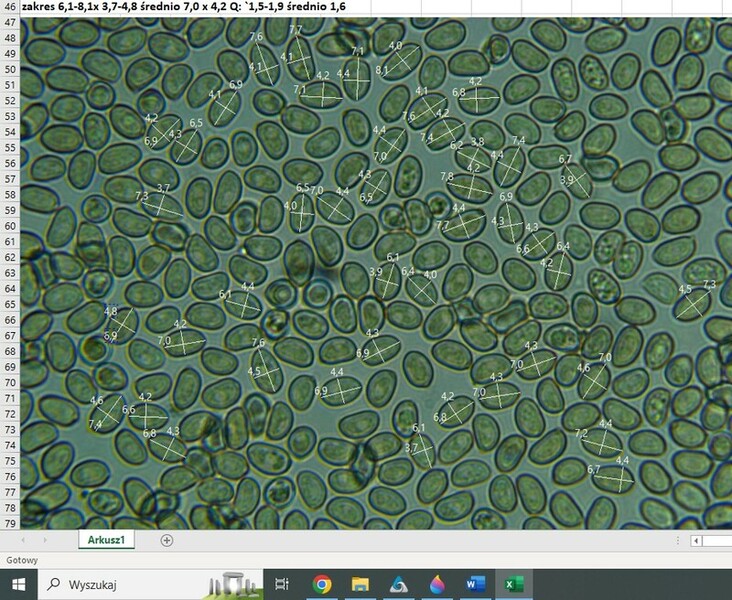Select row header 76
This screenshot has width=732, height=600.
pyautogui.click(x=10, y=476)
